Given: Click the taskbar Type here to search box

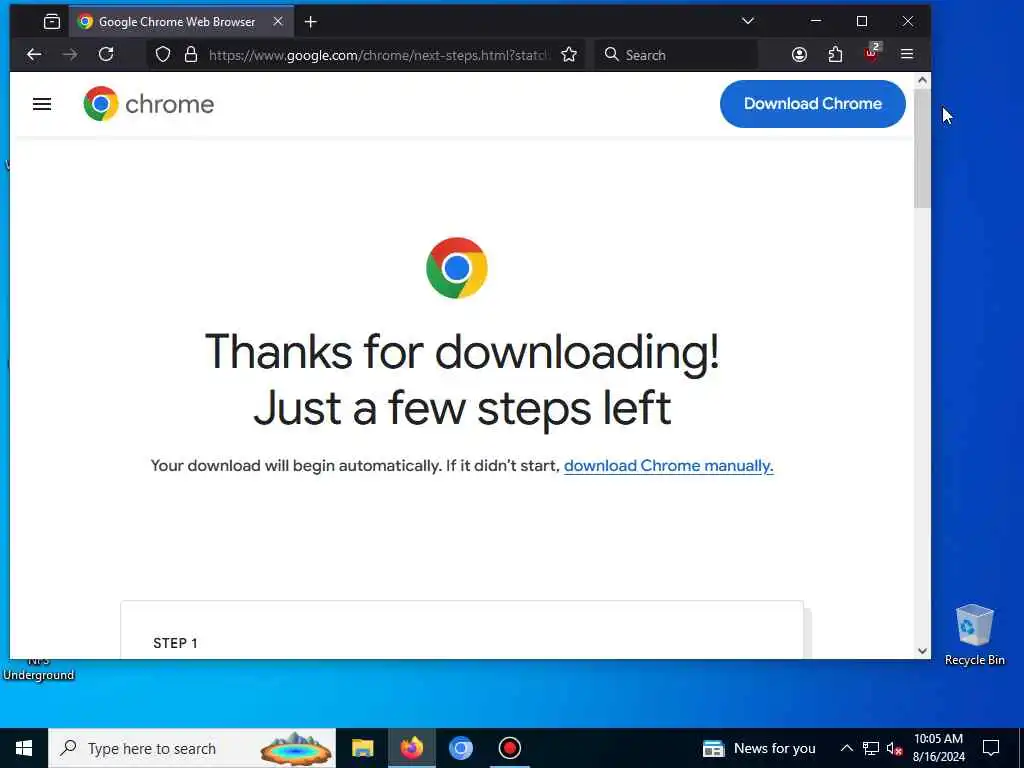Looking at the screenshot, I should click(192, 748).
